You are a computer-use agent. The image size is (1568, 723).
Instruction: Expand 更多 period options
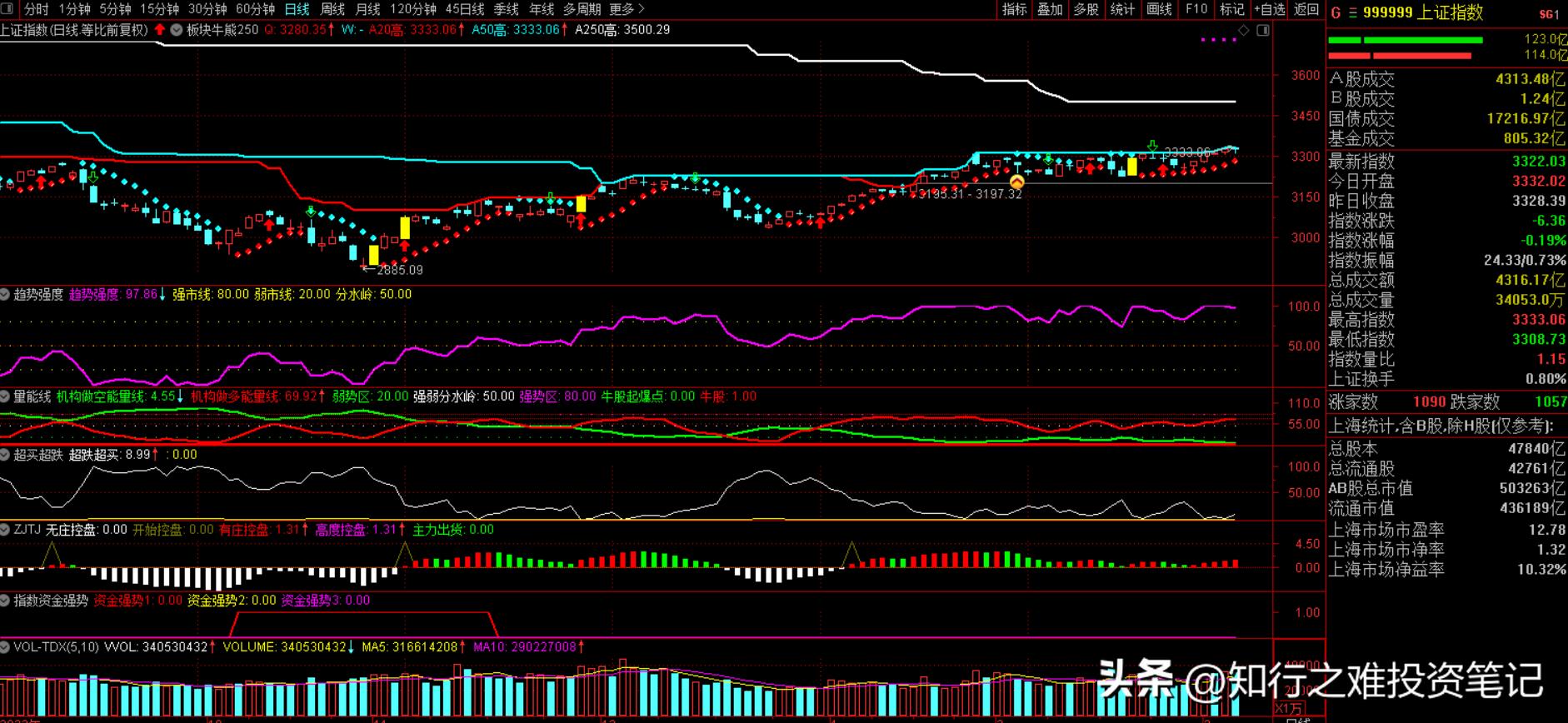tap(627, 9)
